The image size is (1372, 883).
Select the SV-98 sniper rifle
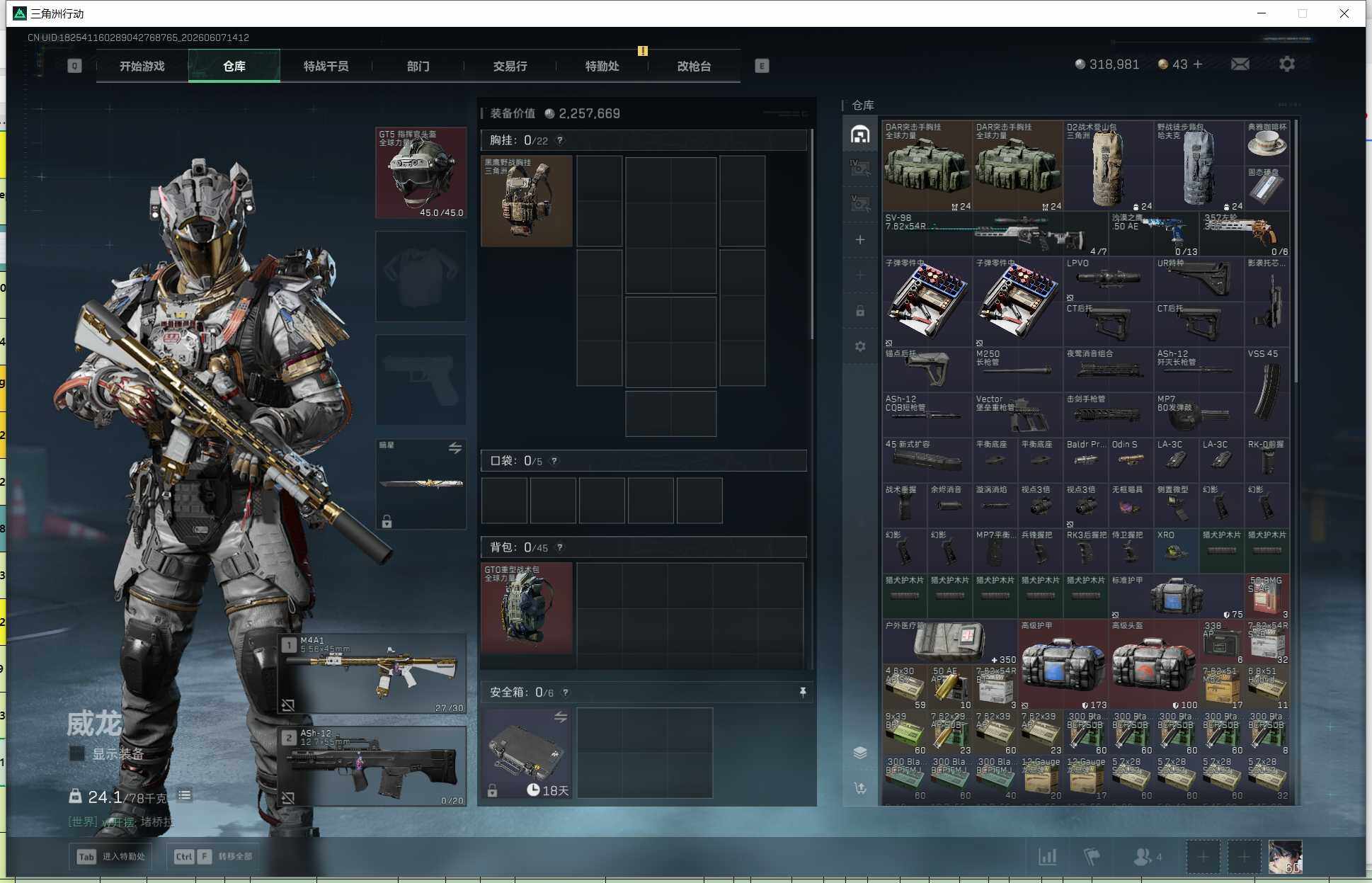pyautogui.click(x=995, y=234)
